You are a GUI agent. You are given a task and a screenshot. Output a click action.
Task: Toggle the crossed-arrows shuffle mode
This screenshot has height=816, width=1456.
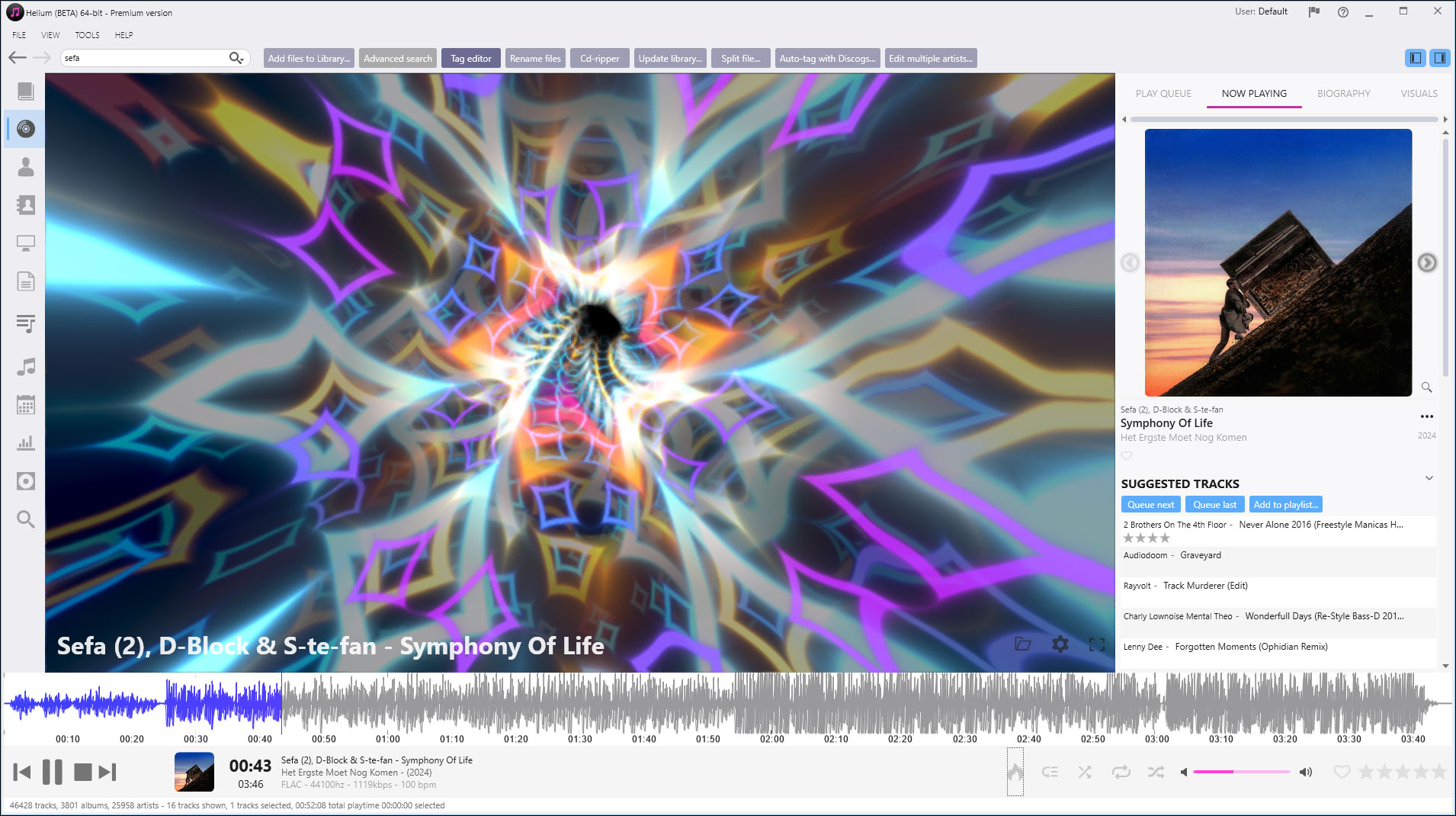(x=1085, y=772)
